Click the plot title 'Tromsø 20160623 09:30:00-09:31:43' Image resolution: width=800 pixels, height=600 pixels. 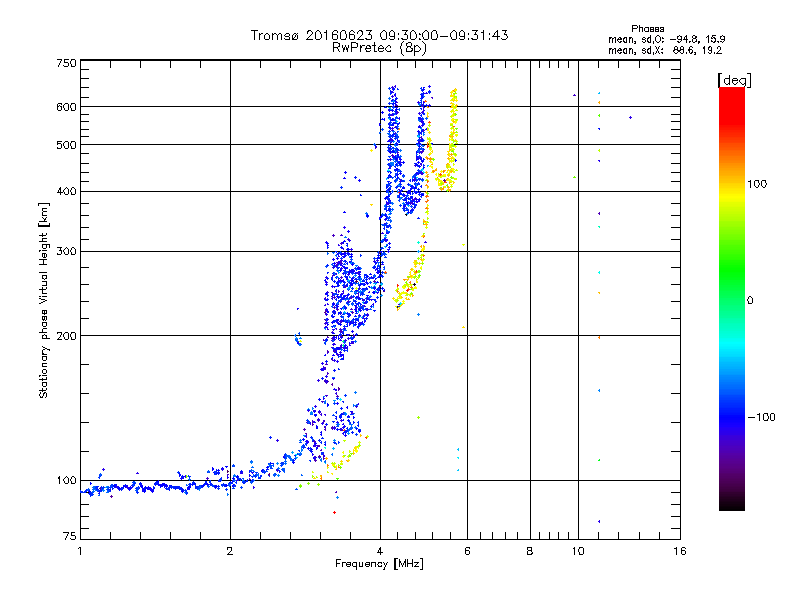point(379,35)
